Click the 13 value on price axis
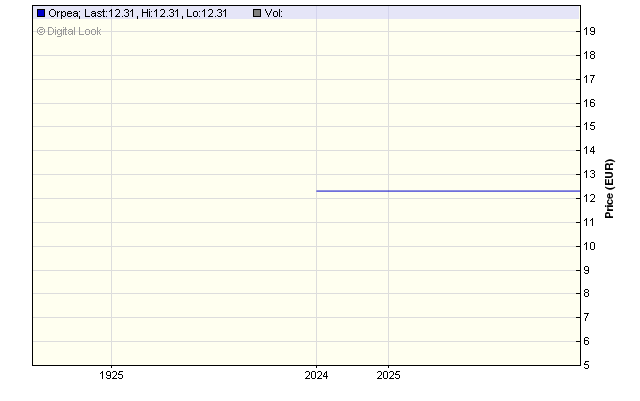 [589, 174]
